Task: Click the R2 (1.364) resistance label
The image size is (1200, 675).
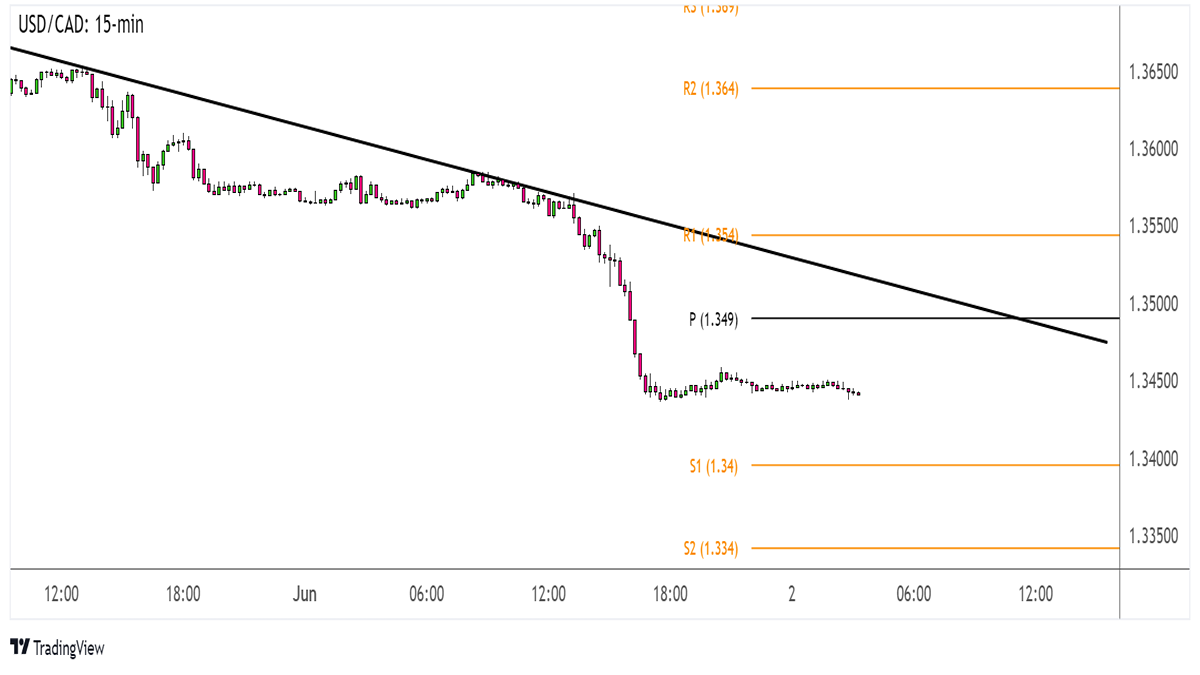Action: pos(710,89)
